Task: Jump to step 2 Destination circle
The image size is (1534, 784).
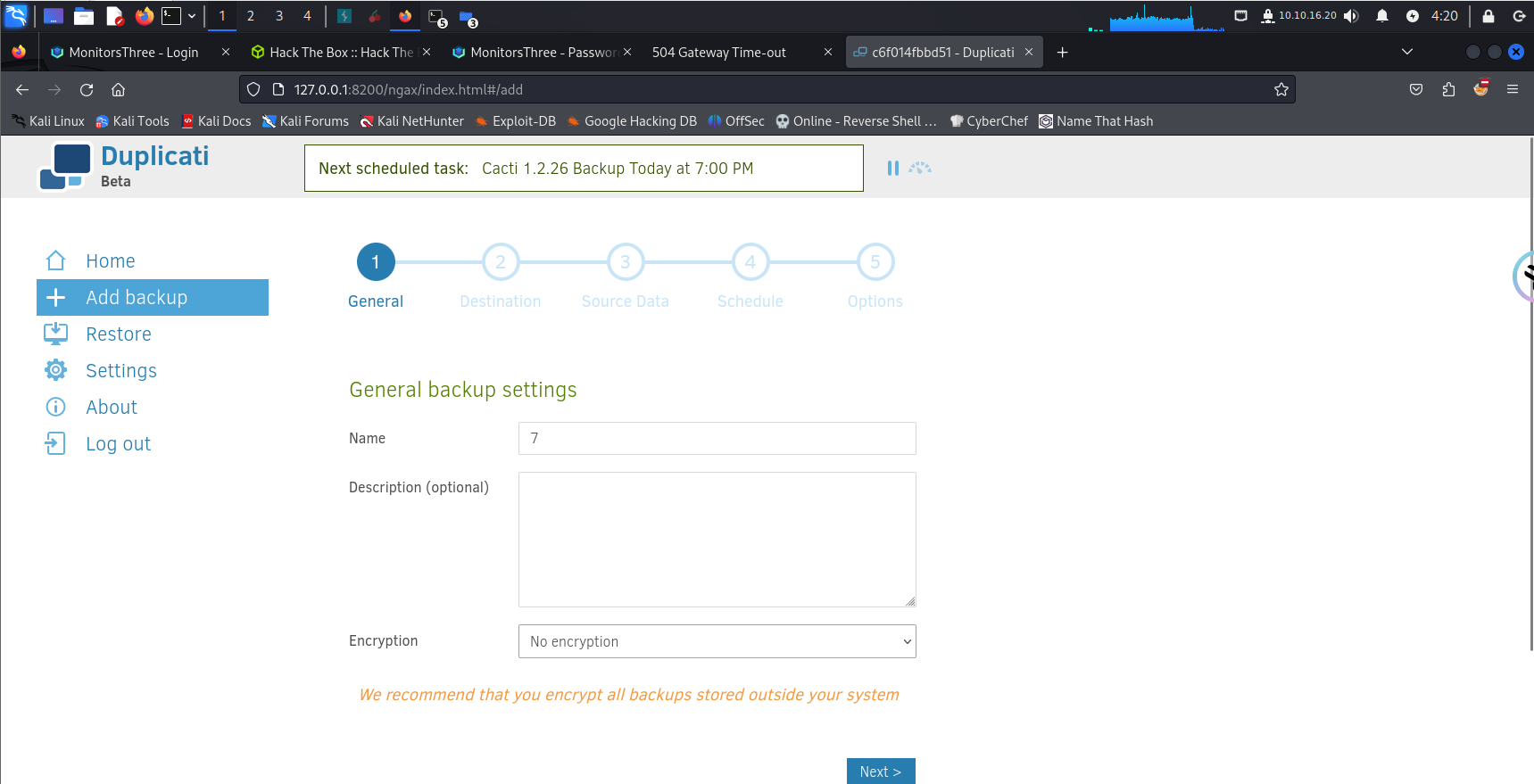Action: (501, 262)
